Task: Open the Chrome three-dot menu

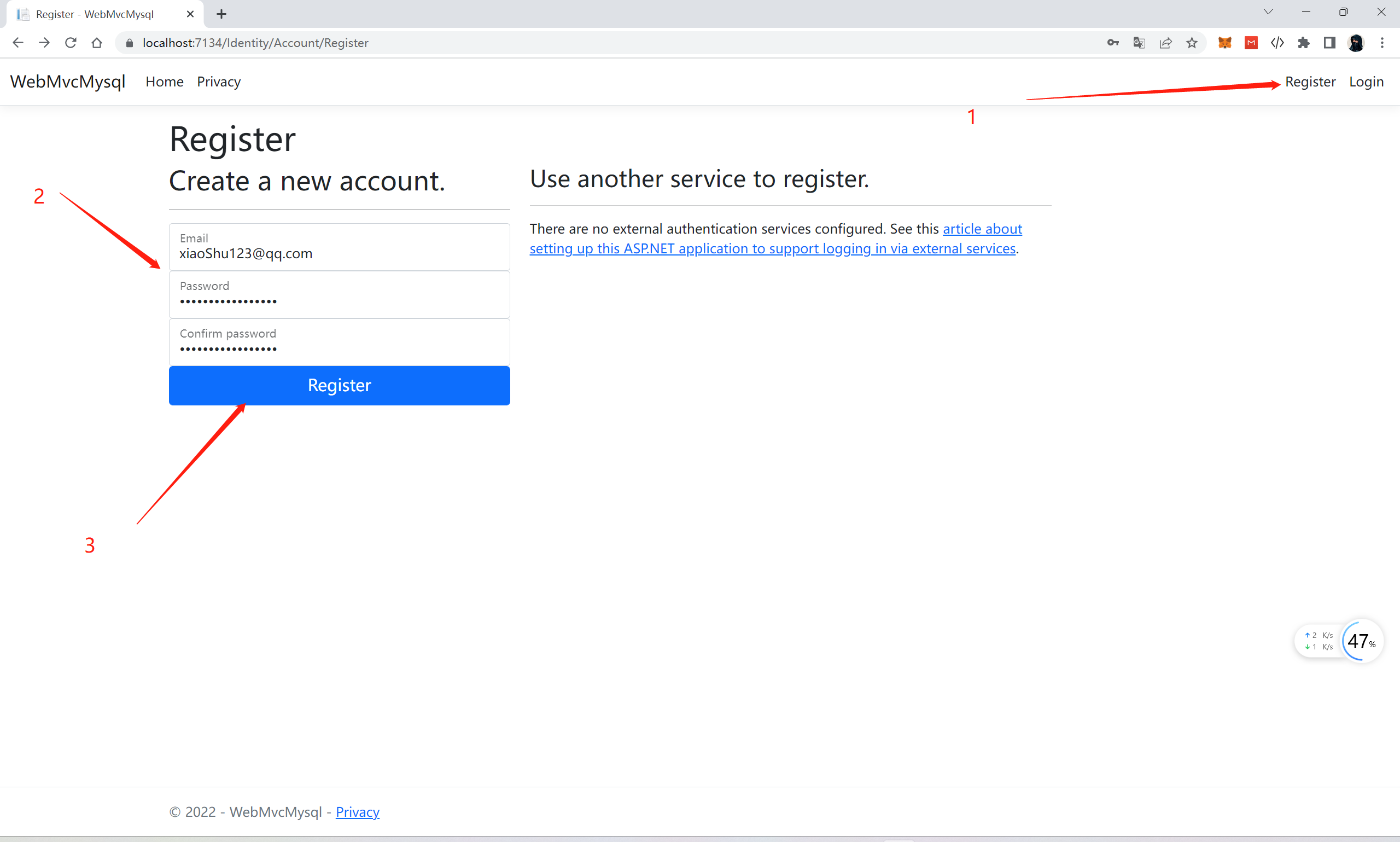Action: [1382, 43]
